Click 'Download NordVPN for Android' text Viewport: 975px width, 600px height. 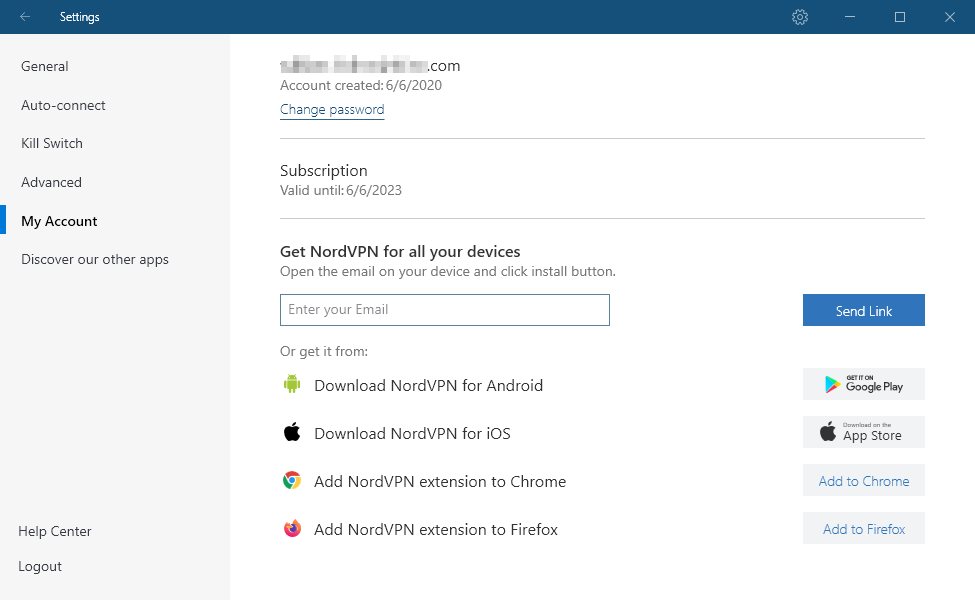[428, 385]
